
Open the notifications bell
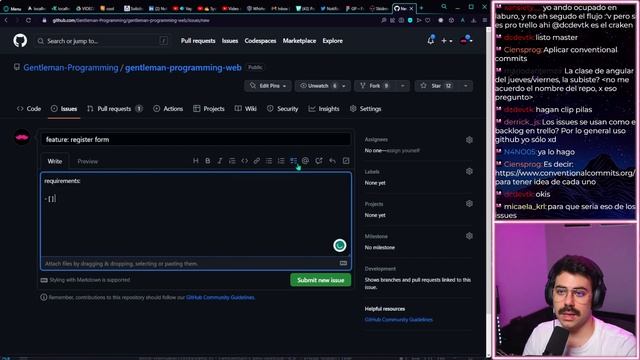pos(431,40)
